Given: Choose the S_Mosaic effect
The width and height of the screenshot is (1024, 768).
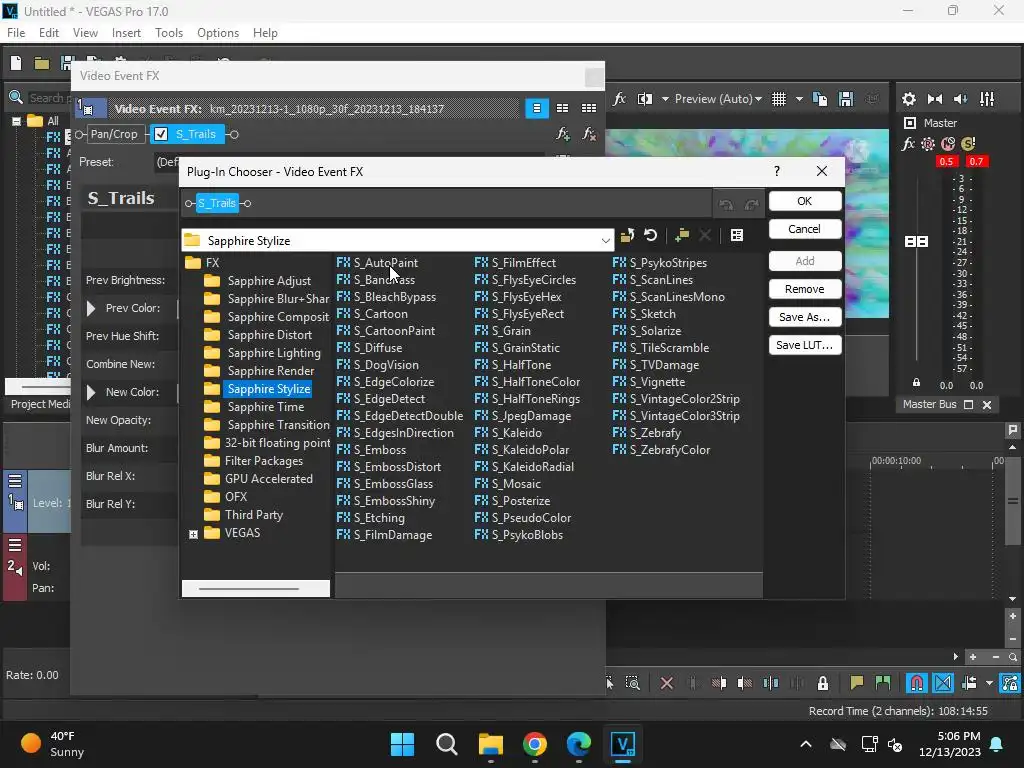Looking at the screenshot, I should point(516,484).
